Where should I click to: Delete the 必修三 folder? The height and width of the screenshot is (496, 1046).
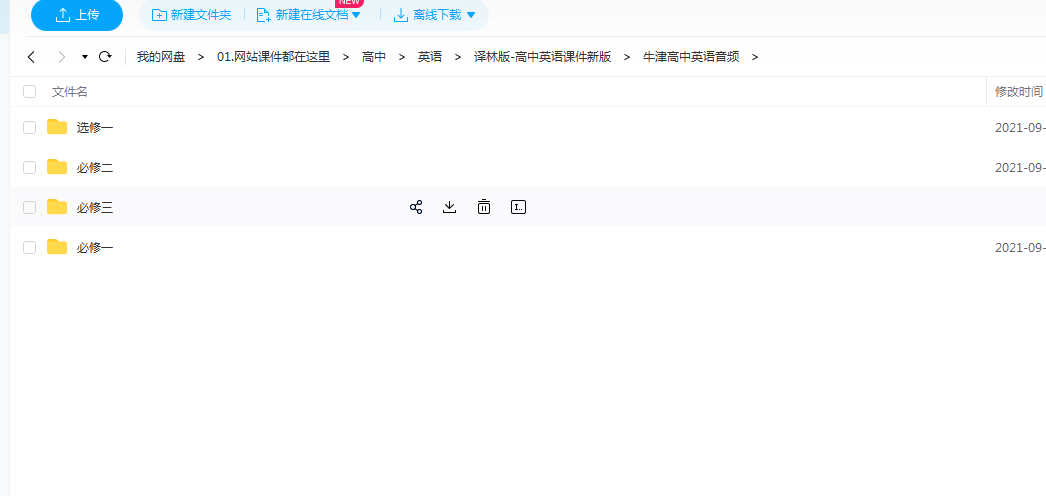click(x=484, y=207)
